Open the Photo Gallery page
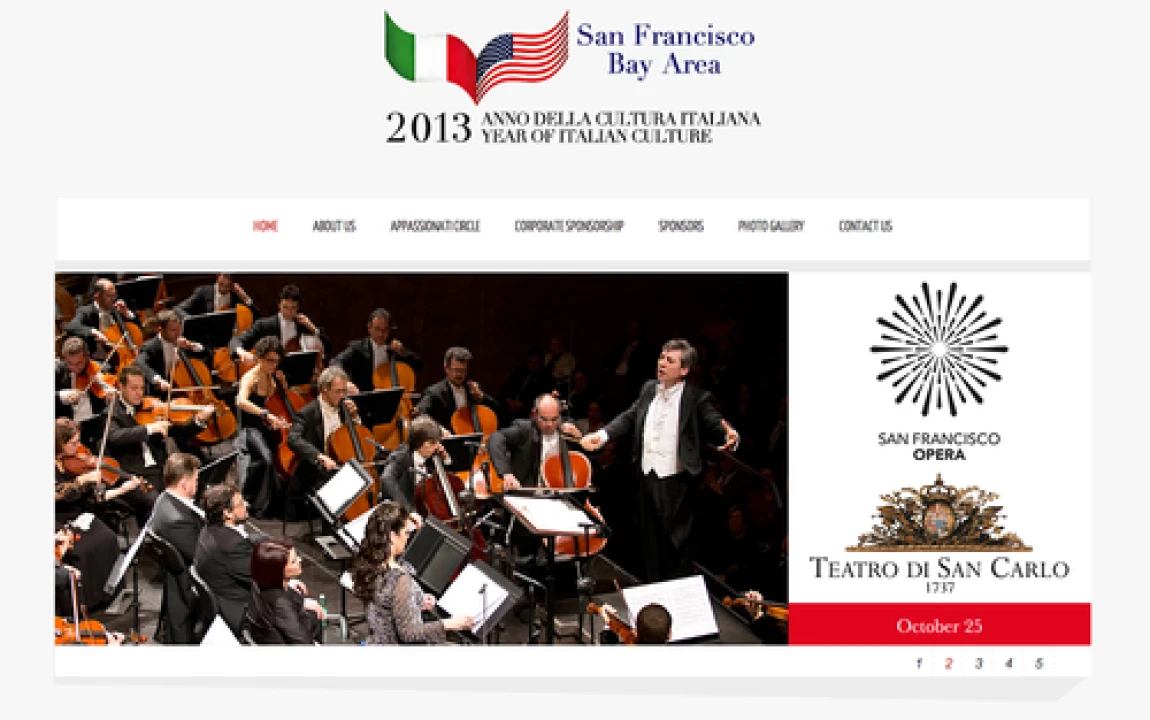 [771, 226]
